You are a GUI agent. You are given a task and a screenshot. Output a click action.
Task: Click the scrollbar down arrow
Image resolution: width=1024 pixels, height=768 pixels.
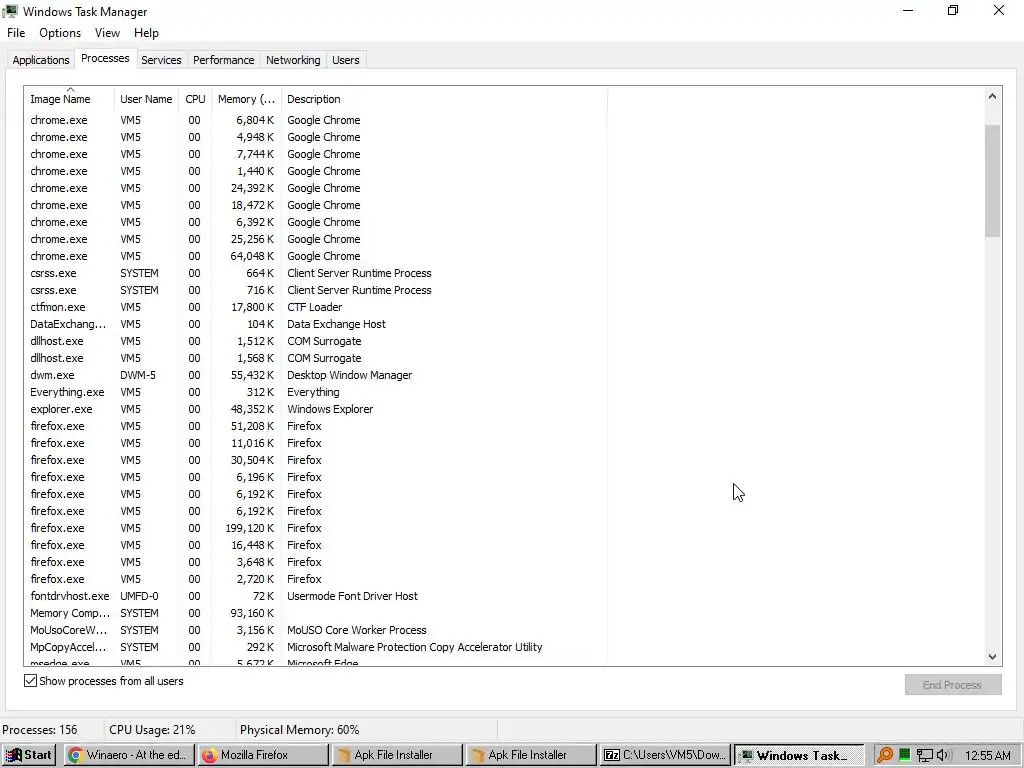992,657
